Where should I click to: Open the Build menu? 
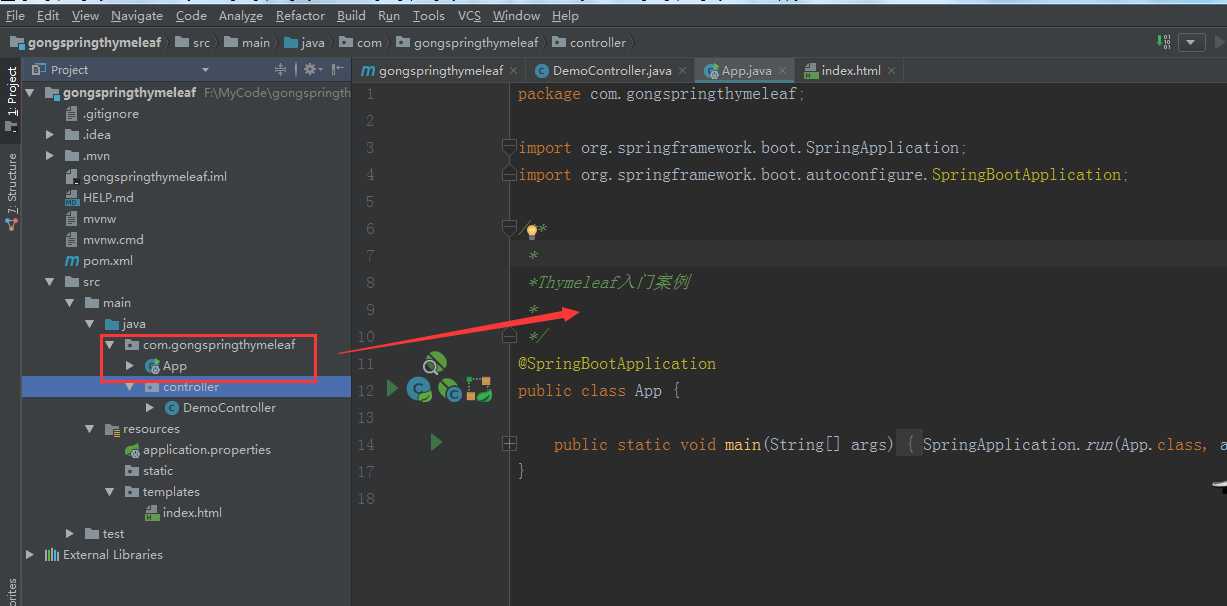click(351, 16)
